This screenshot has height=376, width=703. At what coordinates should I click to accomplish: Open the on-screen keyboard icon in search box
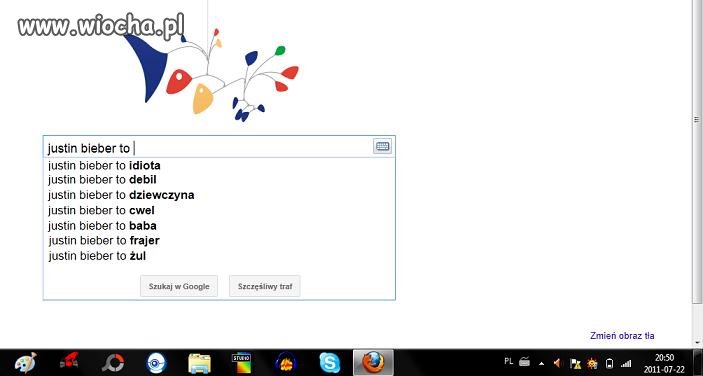click(382, 146)
